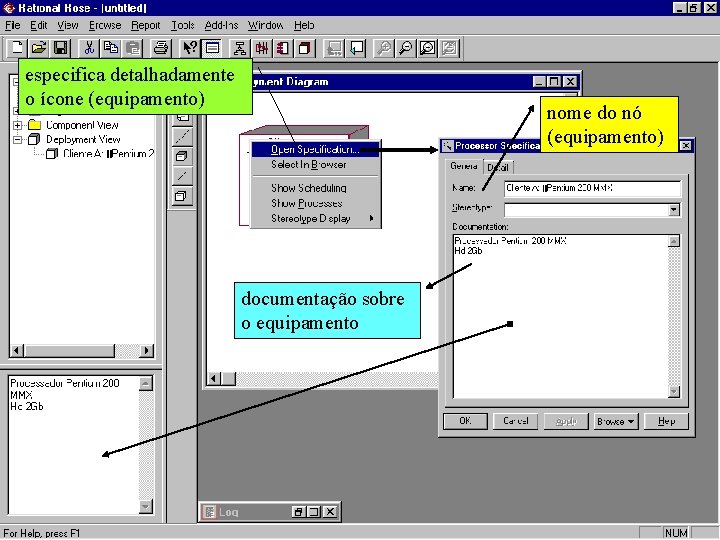Click the Fit In Window icon
Viewport: 720px width, 540px height.
pos(428,48)
